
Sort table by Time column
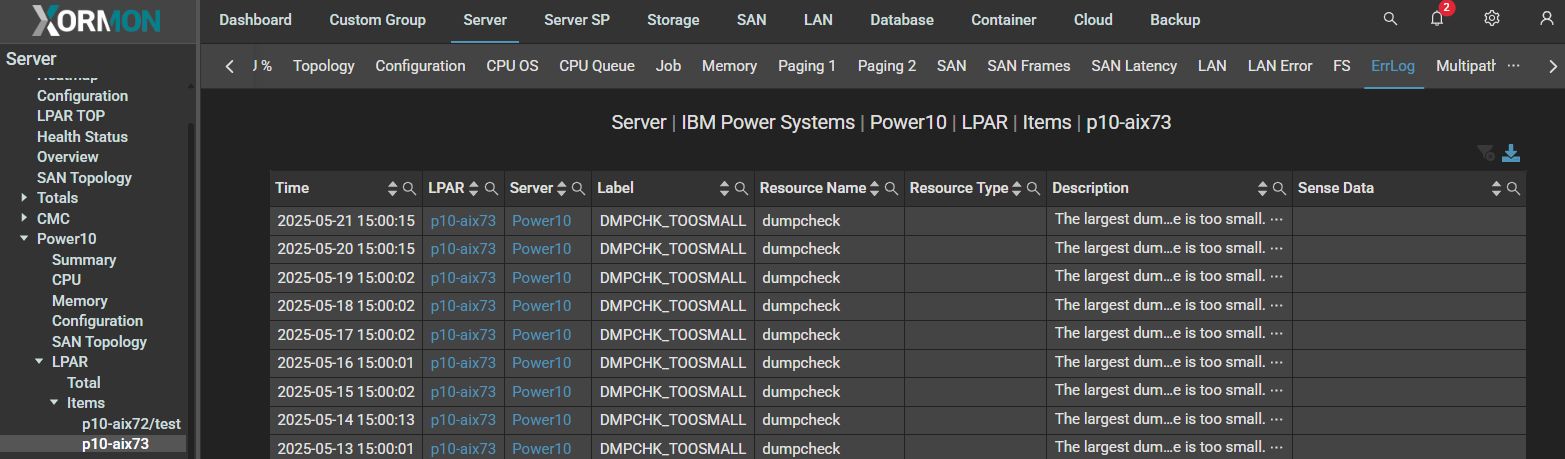tap(393, 188)
